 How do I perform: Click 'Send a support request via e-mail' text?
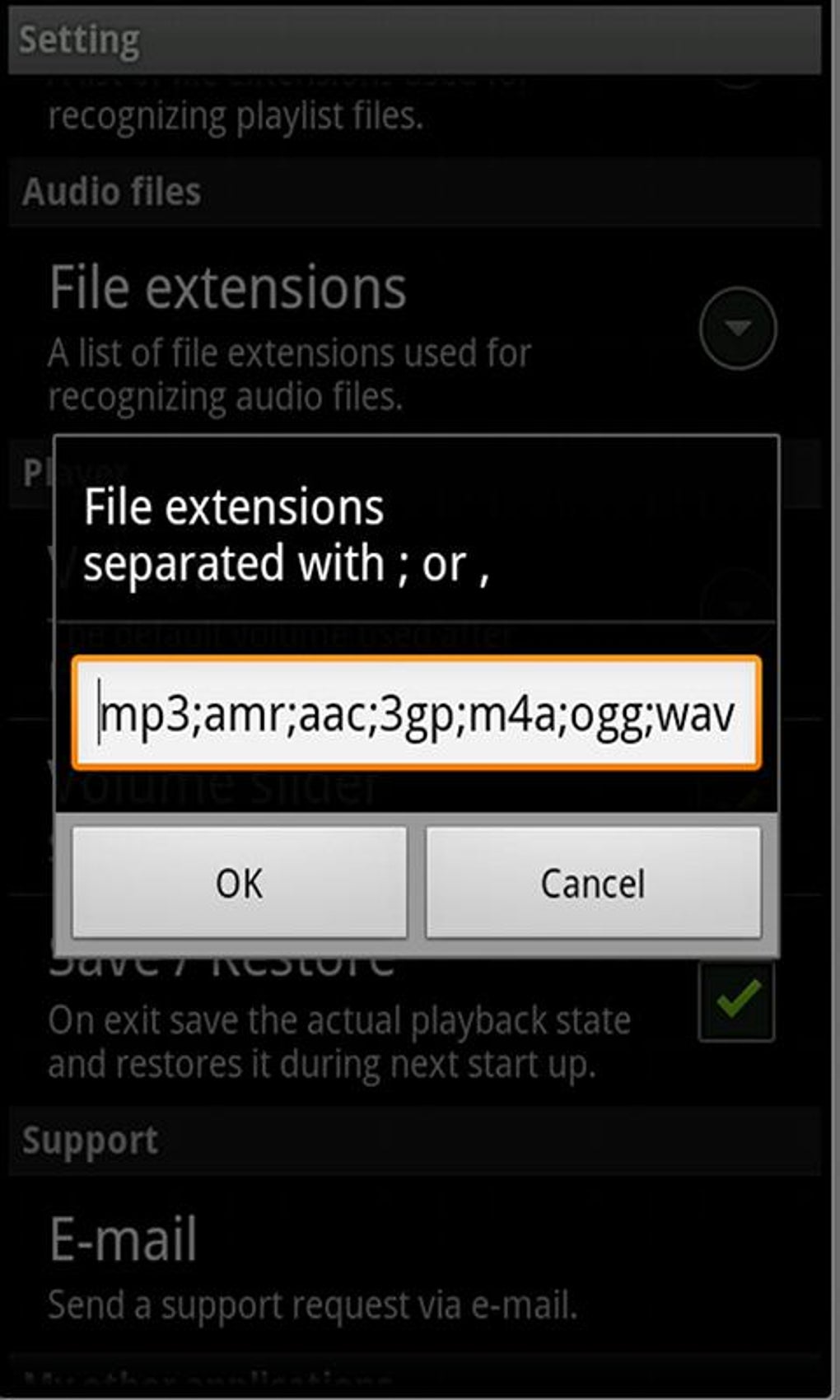pos(313,1305)
